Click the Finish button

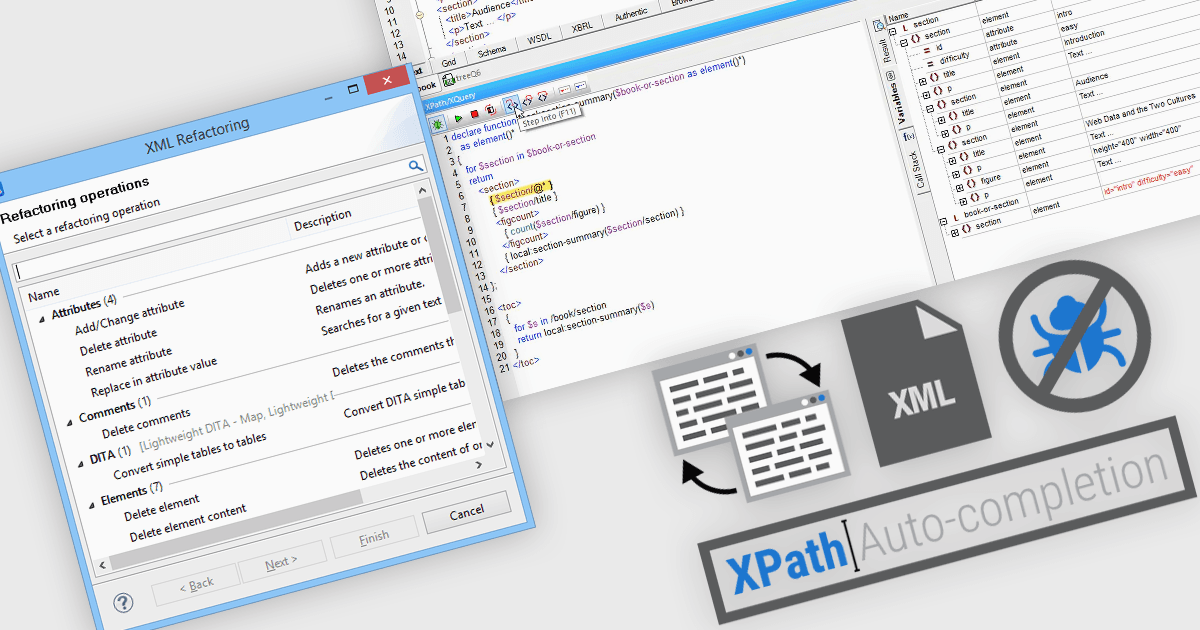click(373, 536)
